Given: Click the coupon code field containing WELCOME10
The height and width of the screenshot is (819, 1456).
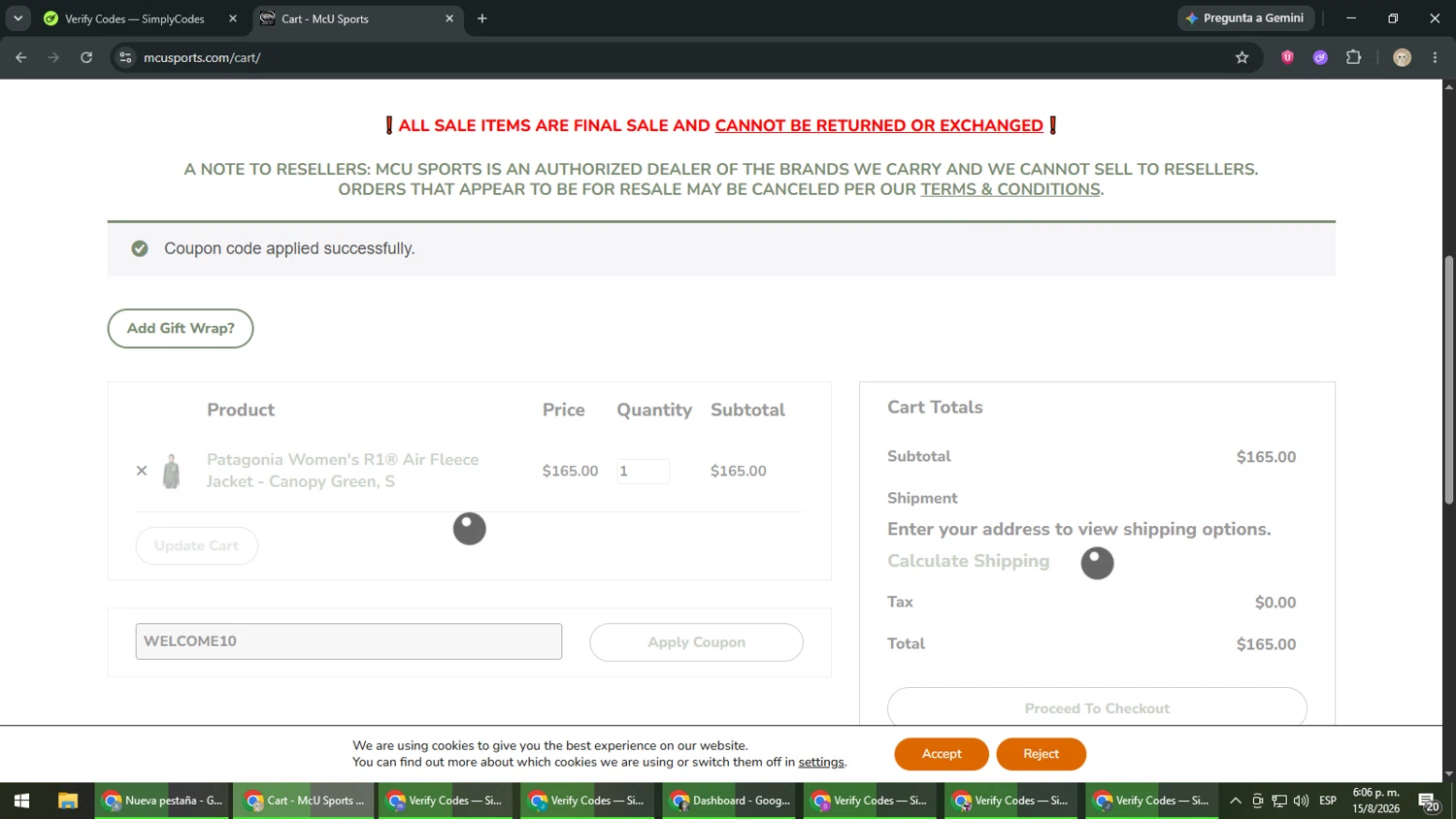Looking at the screenshot, I should coord(348,641).
